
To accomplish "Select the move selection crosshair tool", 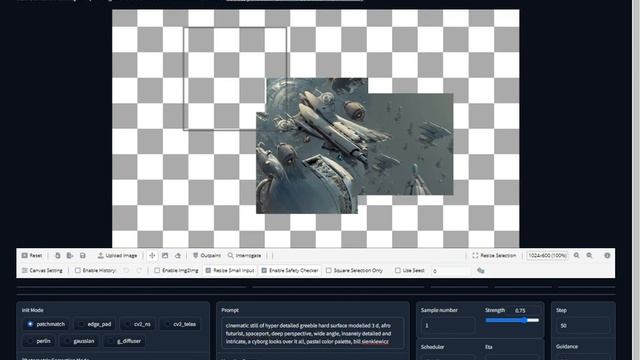I will pyautogui.click(x=152, y=256).
